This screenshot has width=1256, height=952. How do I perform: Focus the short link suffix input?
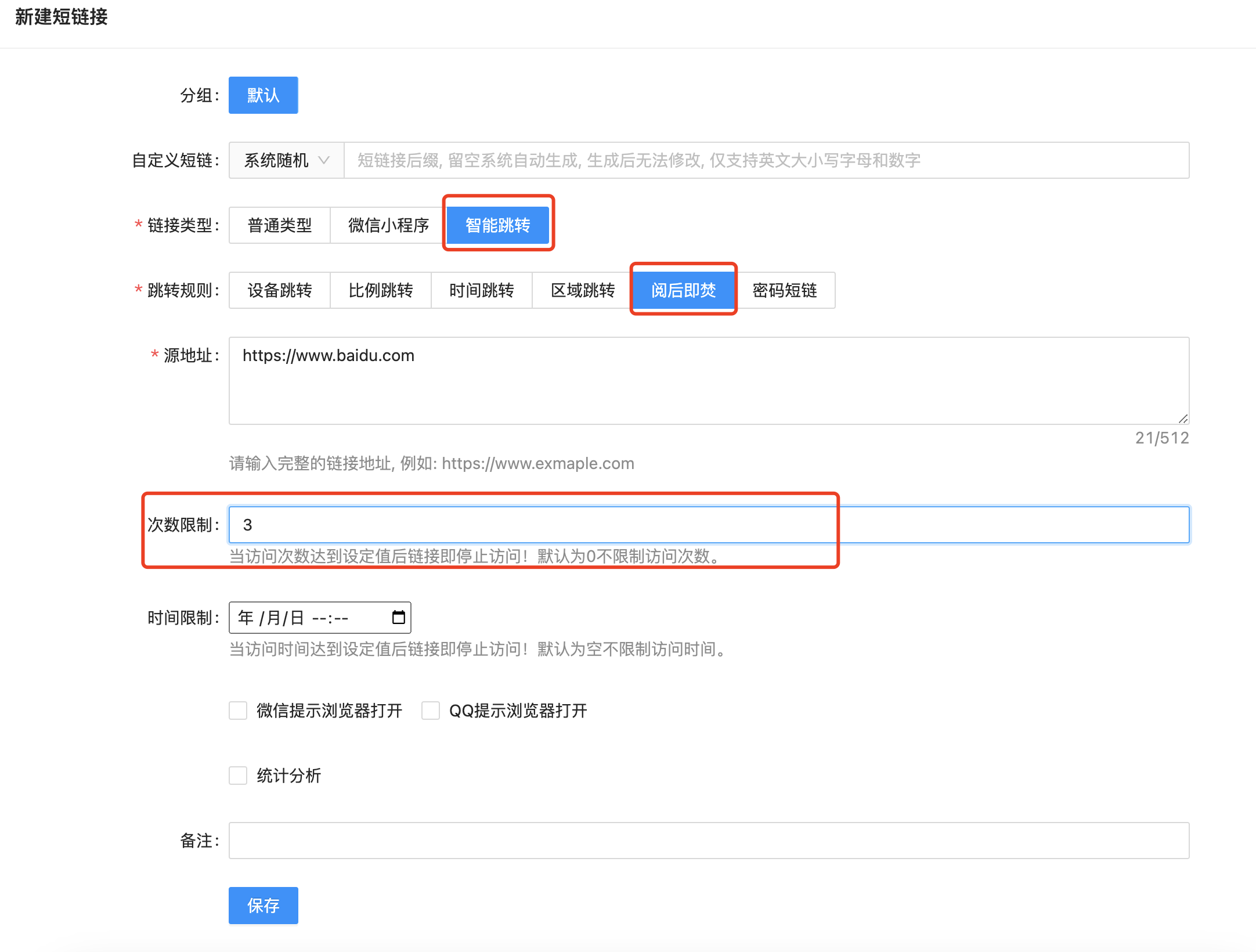coord(766,160)
